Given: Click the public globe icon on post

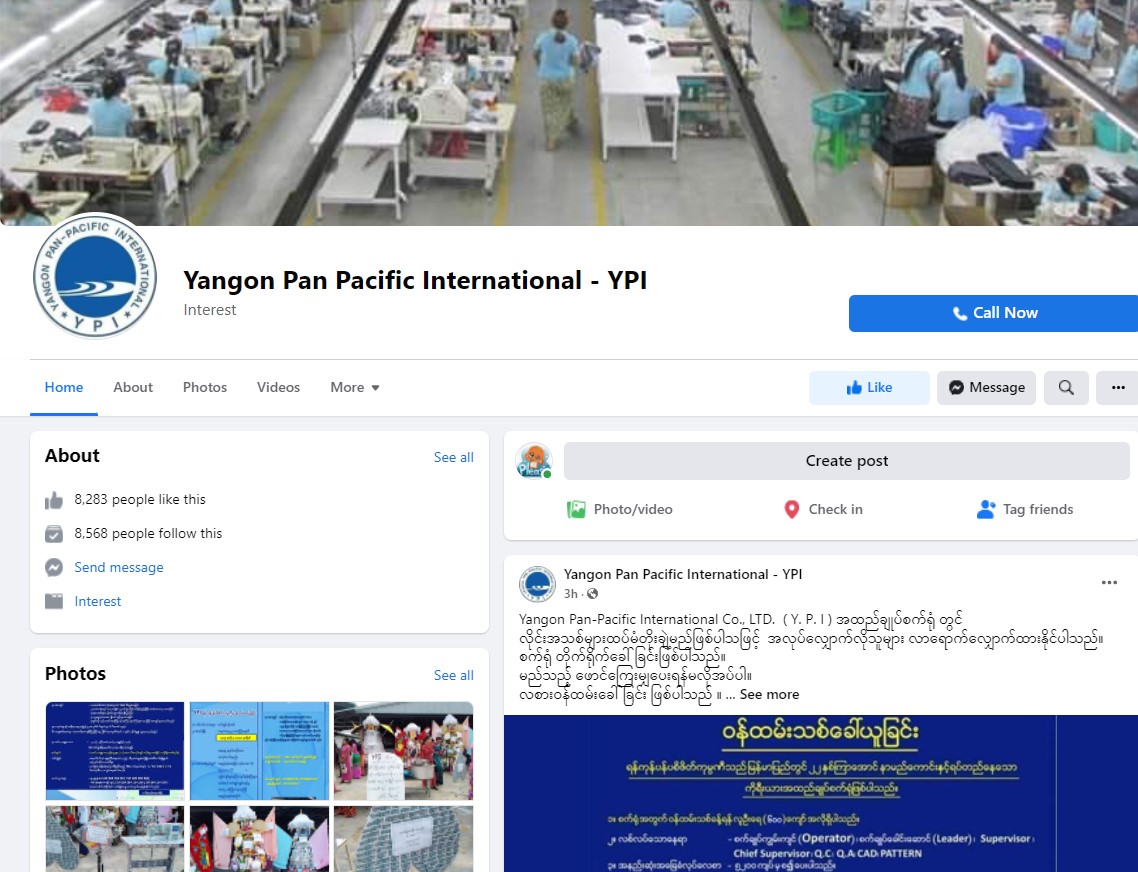Looking at the screenshot, I should click(592, 594).
